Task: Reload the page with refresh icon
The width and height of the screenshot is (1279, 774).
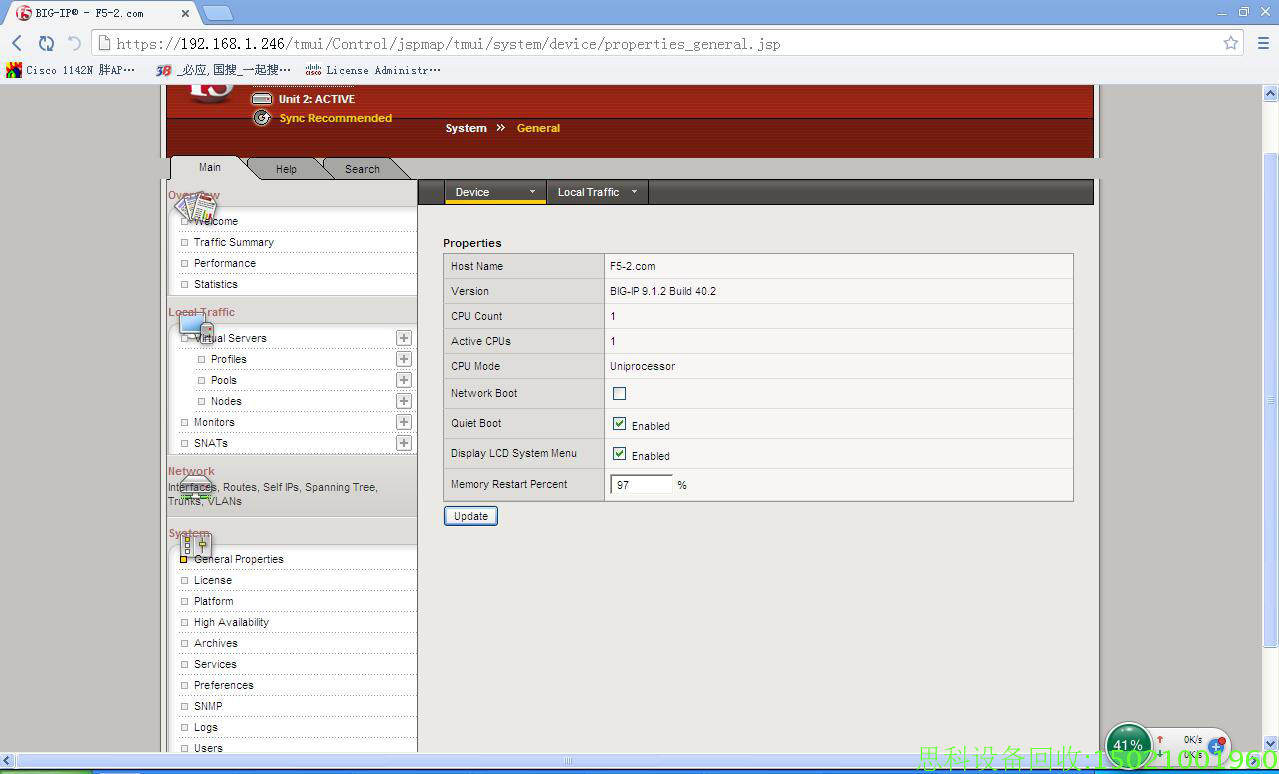Action: [46, 43]
